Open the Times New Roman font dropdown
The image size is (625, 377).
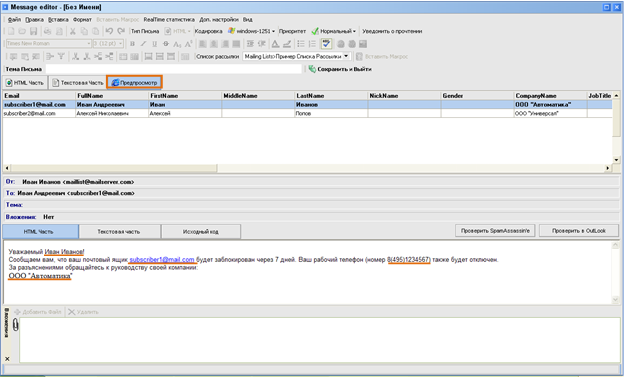89,43
